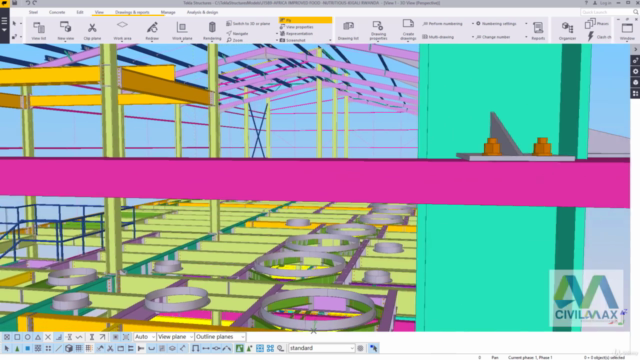Click the Window icon in ribbon

[627, 28]
